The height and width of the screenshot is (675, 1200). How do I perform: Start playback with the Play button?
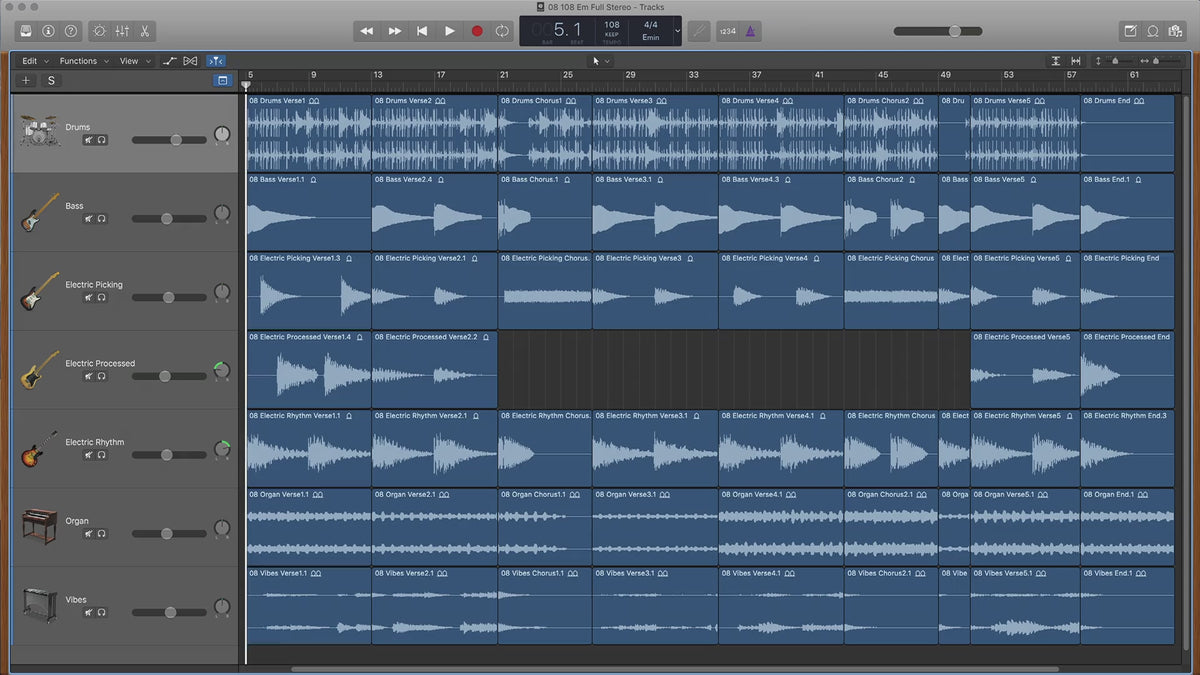(x=449, y=31)
